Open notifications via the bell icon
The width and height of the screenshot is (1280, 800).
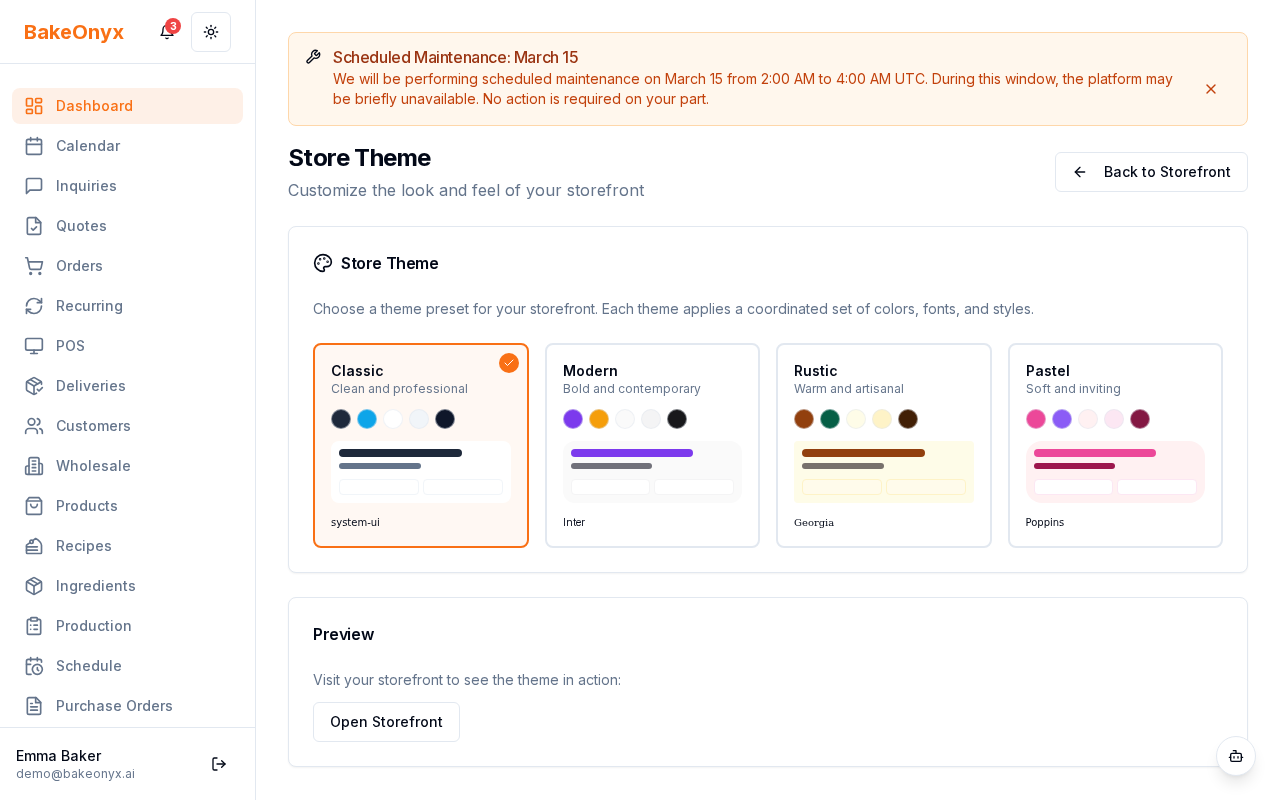pos(166,32)
